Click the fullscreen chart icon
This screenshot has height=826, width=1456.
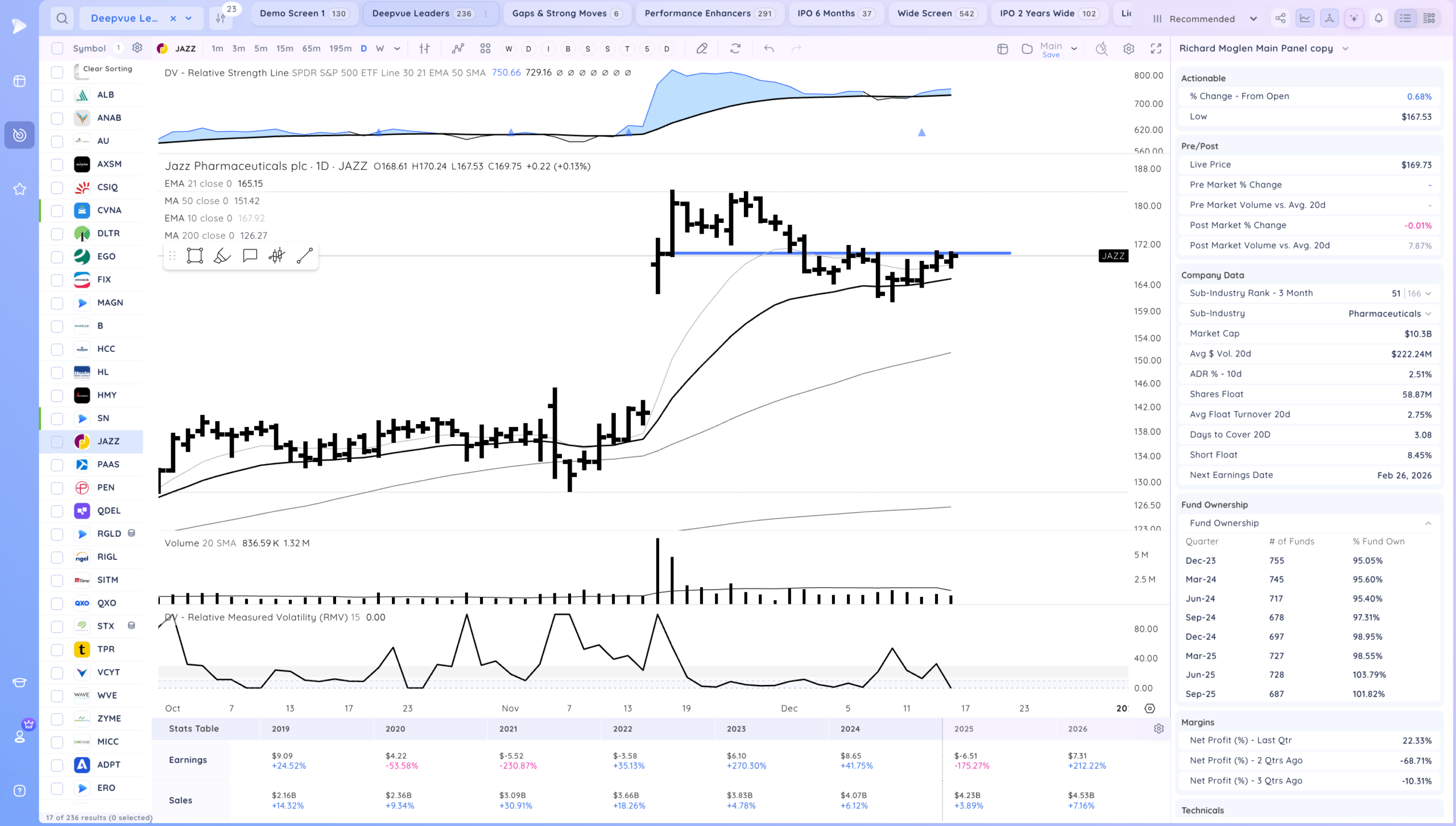(x=1156, y=49)
